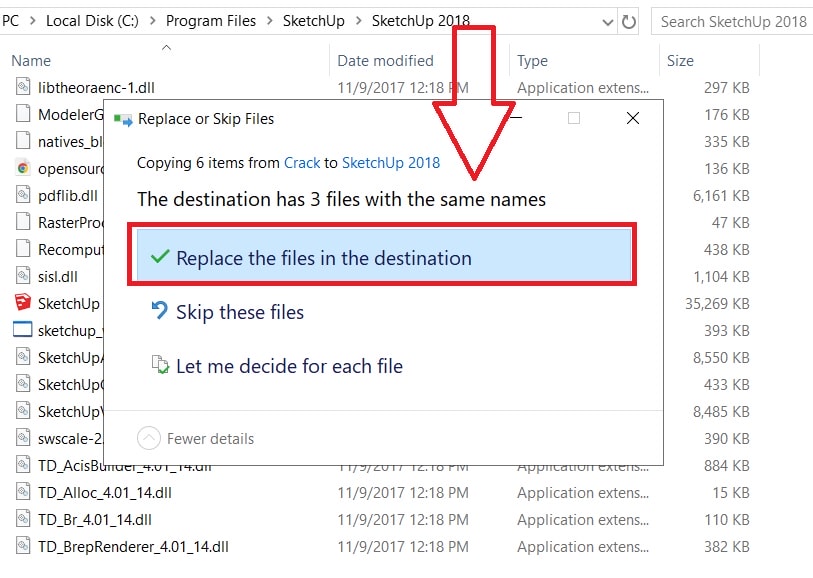Viewport: 813px width, 578px height.
Task: Click the 6,161 KB size value
Action: tap(721, 195)
